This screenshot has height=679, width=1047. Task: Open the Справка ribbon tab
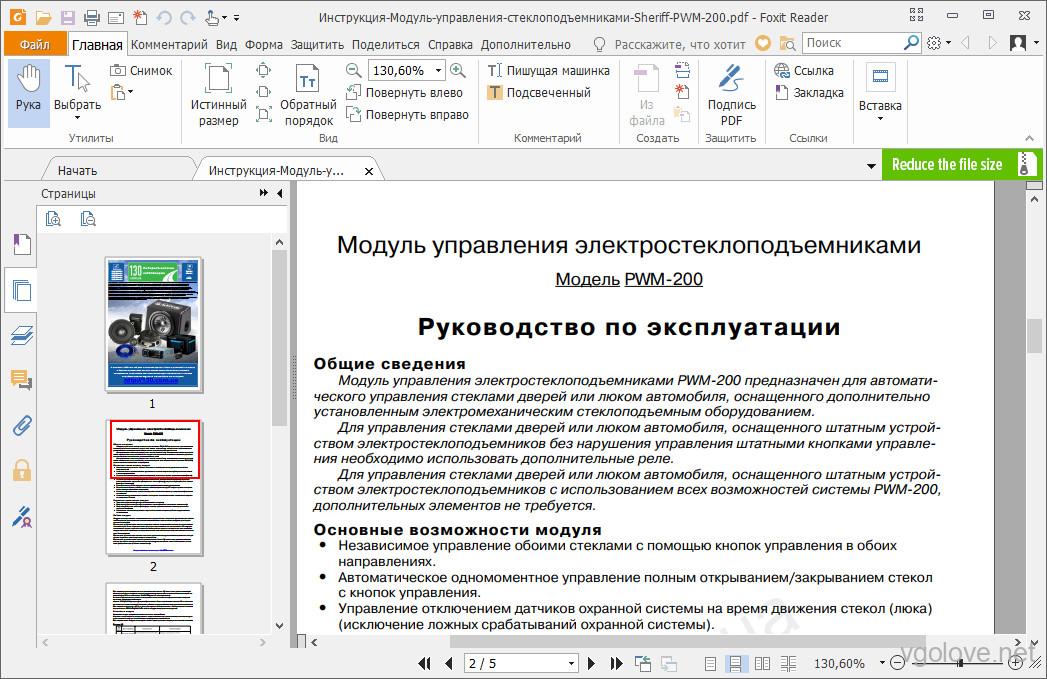coord(450,44)
